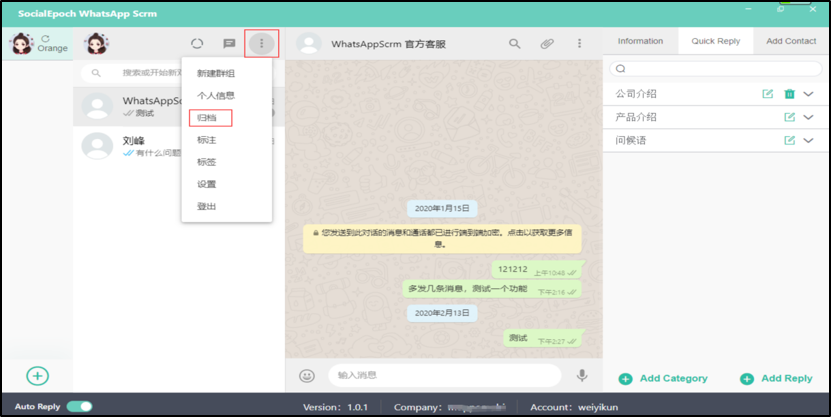Switch to the Add Contact tab
The height and width of the screenshot is (417, 831).
[791, 41]
